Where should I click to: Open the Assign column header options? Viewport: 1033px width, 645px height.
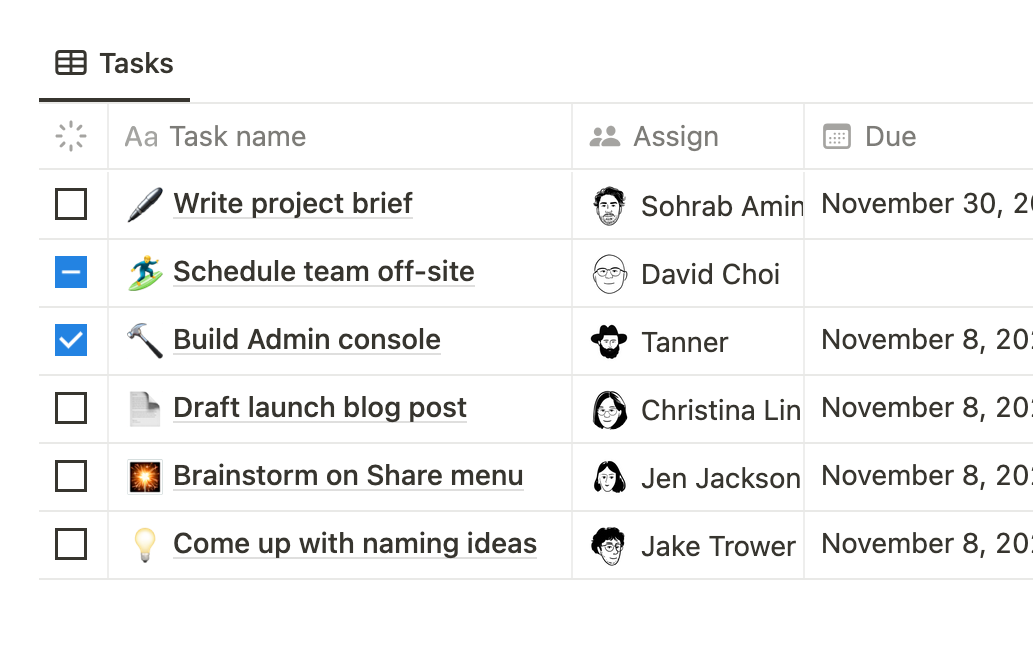[675, 137]
